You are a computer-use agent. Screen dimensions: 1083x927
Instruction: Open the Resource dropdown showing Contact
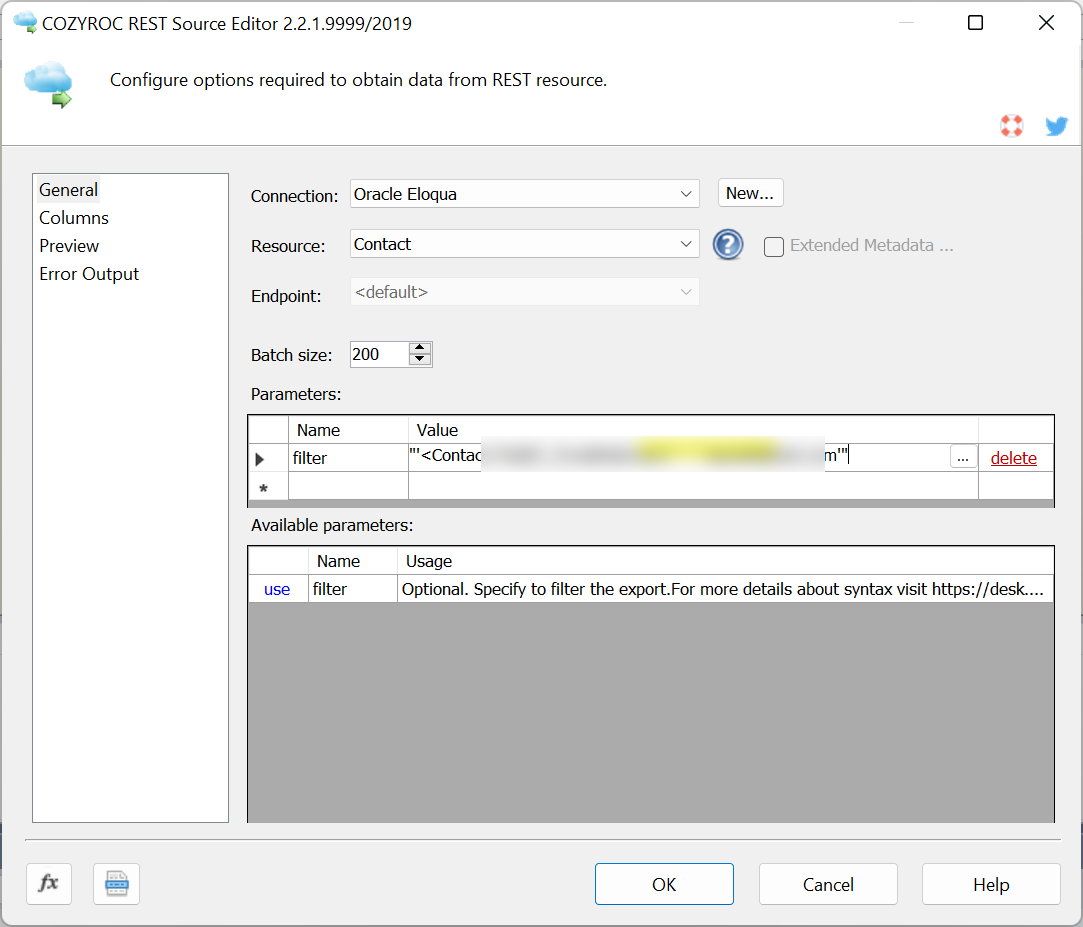point(524,244)
